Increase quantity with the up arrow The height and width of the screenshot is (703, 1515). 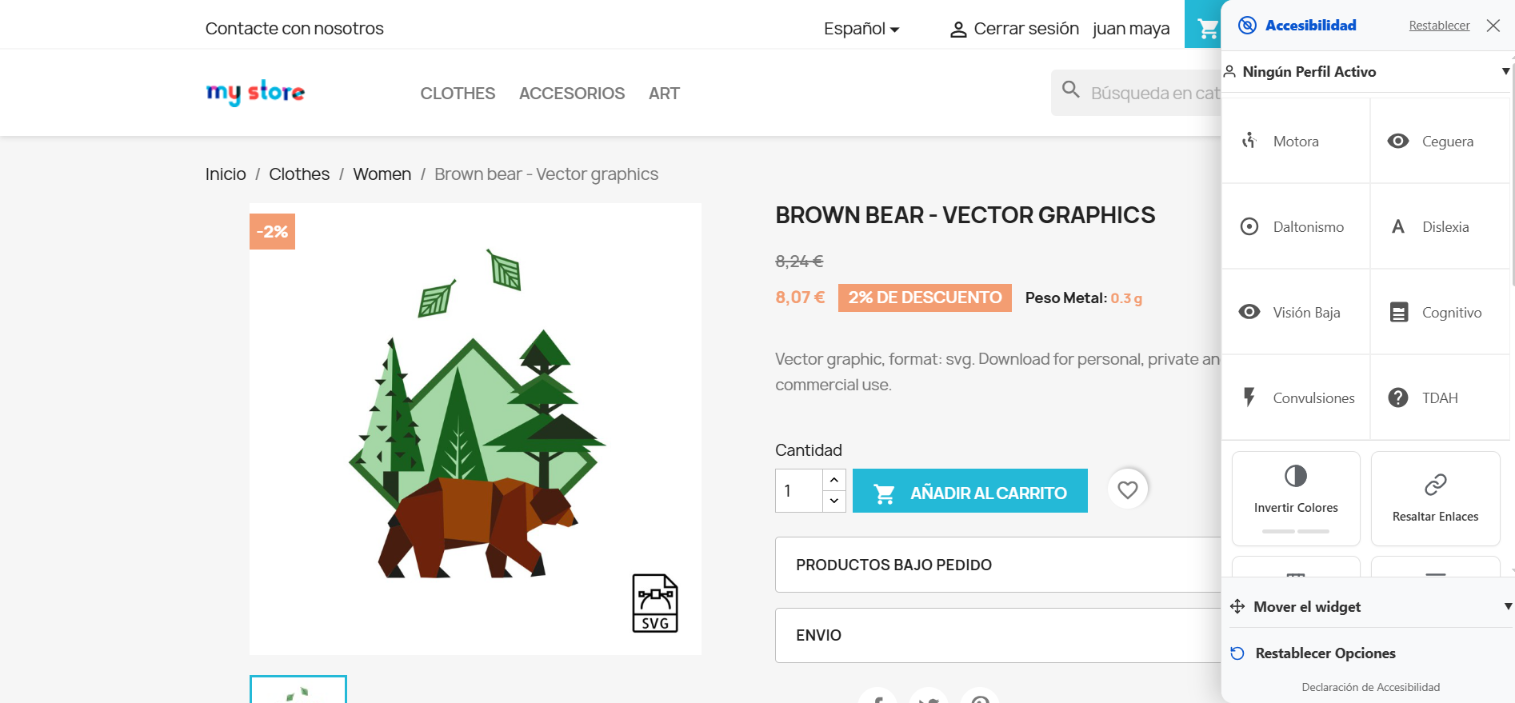pos(834,480)
